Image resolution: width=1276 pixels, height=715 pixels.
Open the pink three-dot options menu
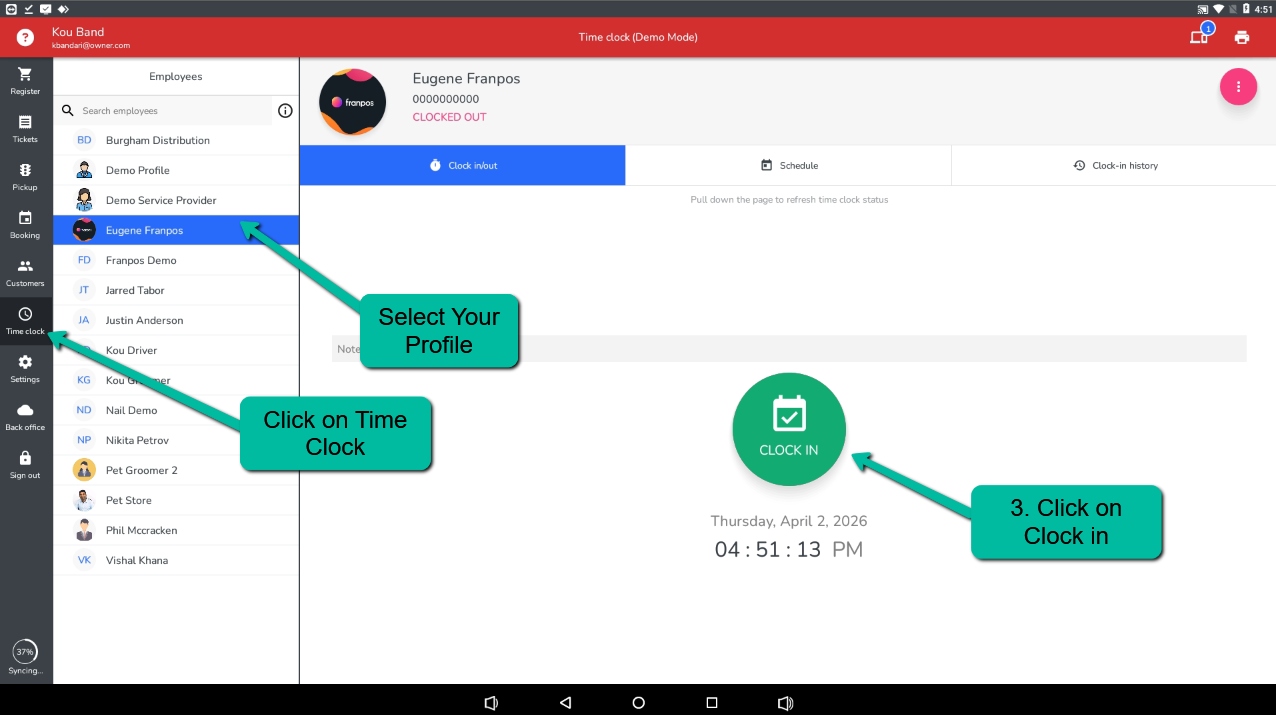pos(1238,86)
